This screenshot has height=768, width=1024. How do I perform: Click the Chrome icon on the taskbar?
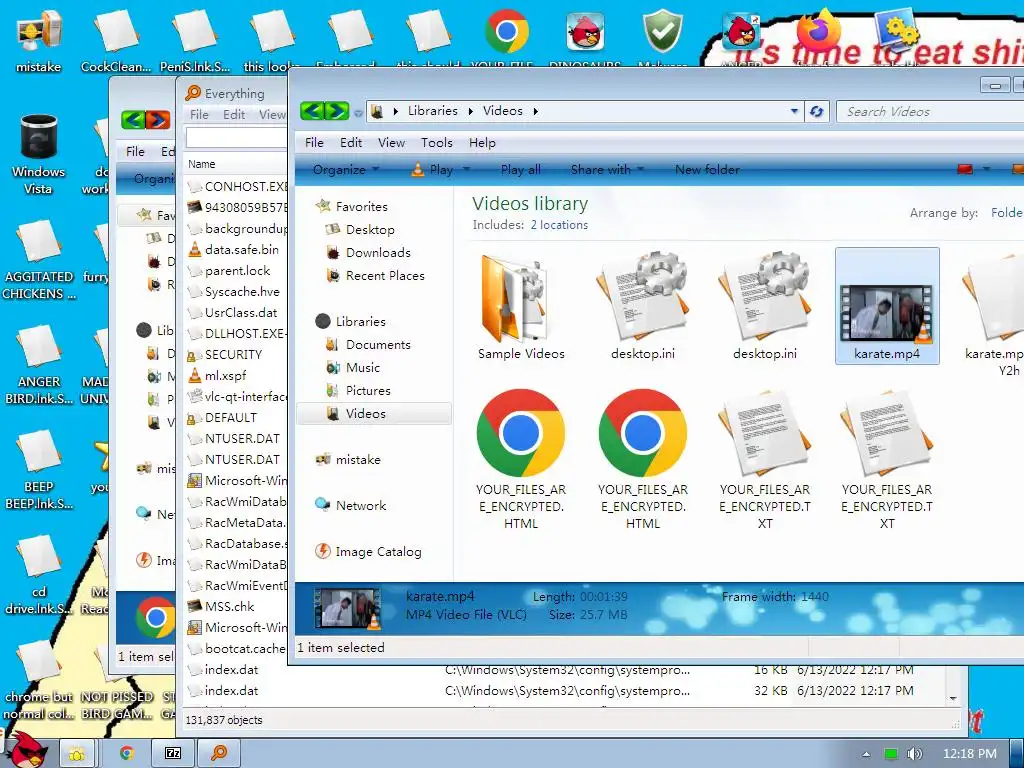pos(127,753)
